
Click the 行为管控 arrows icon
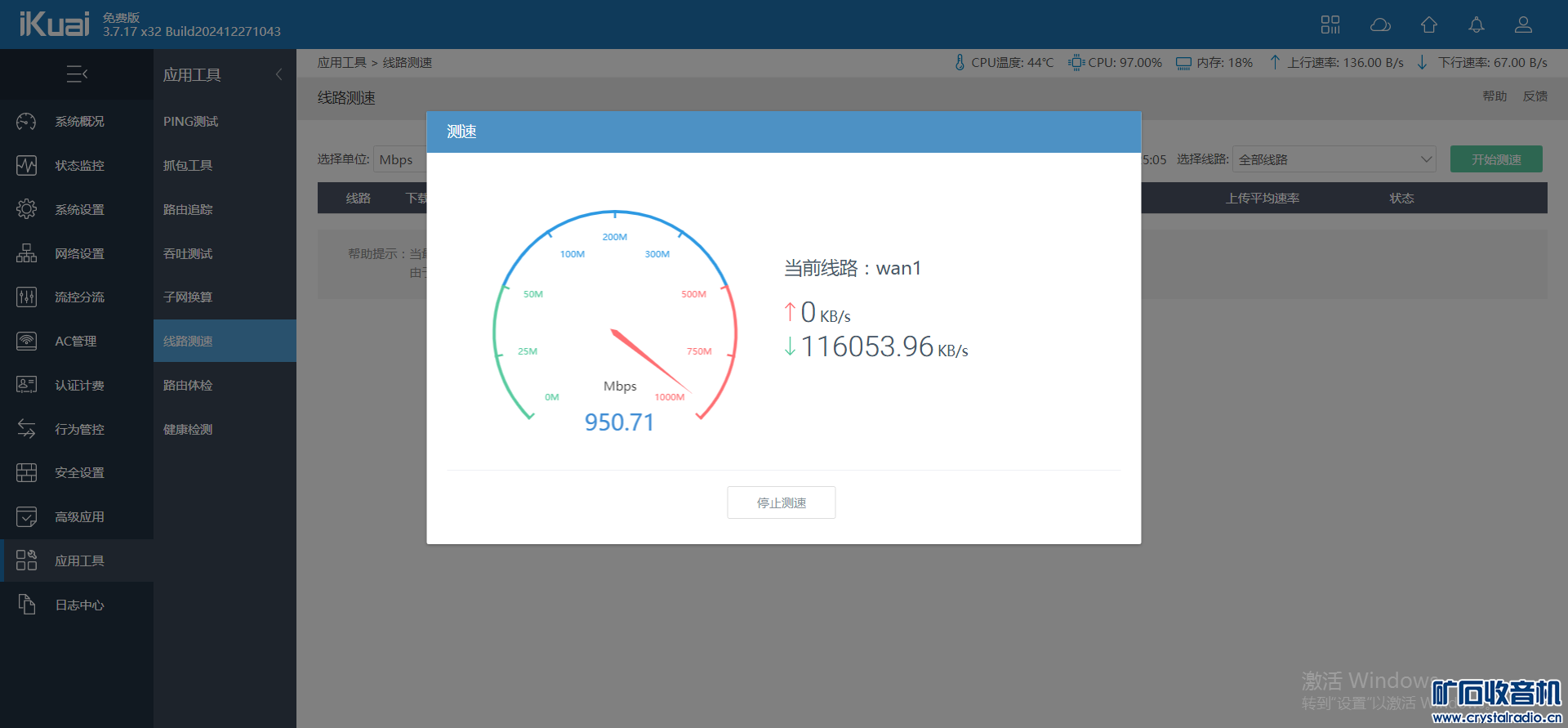click(x=26, y=429)
